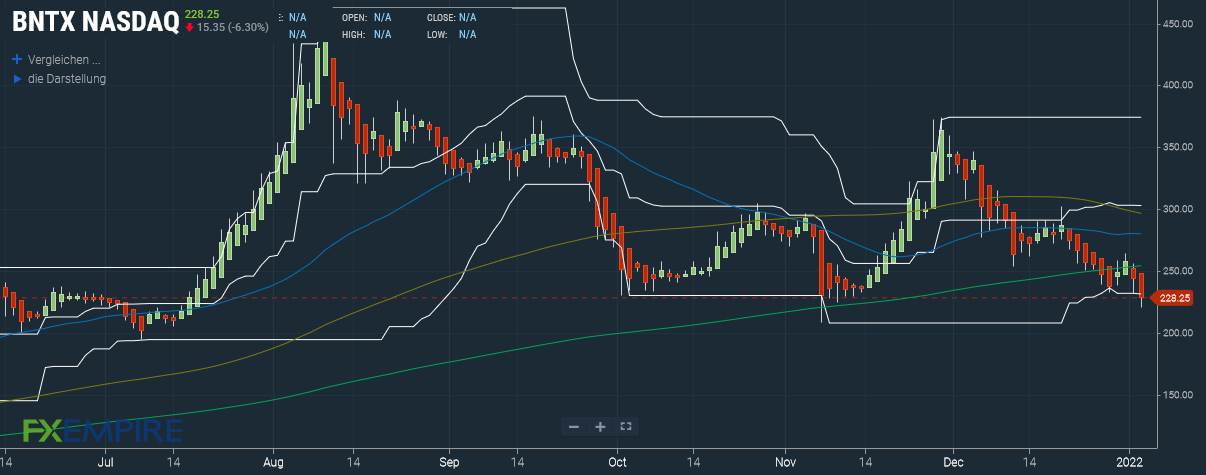This screenshot has height=475, width=1206.
Task: Click the Oct date axis label
Action: tap(616, 464)
